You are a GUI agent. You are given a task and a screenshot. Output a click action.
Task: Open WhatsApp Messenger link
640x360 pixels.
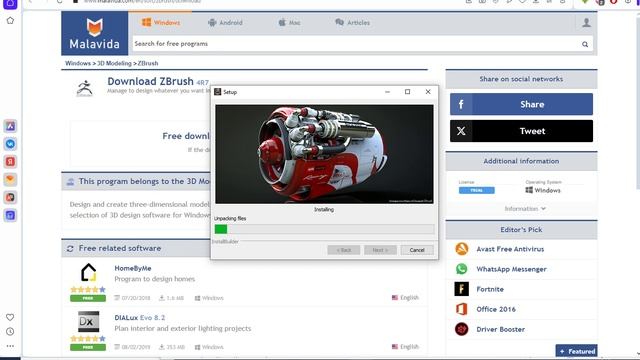point(511,269)
